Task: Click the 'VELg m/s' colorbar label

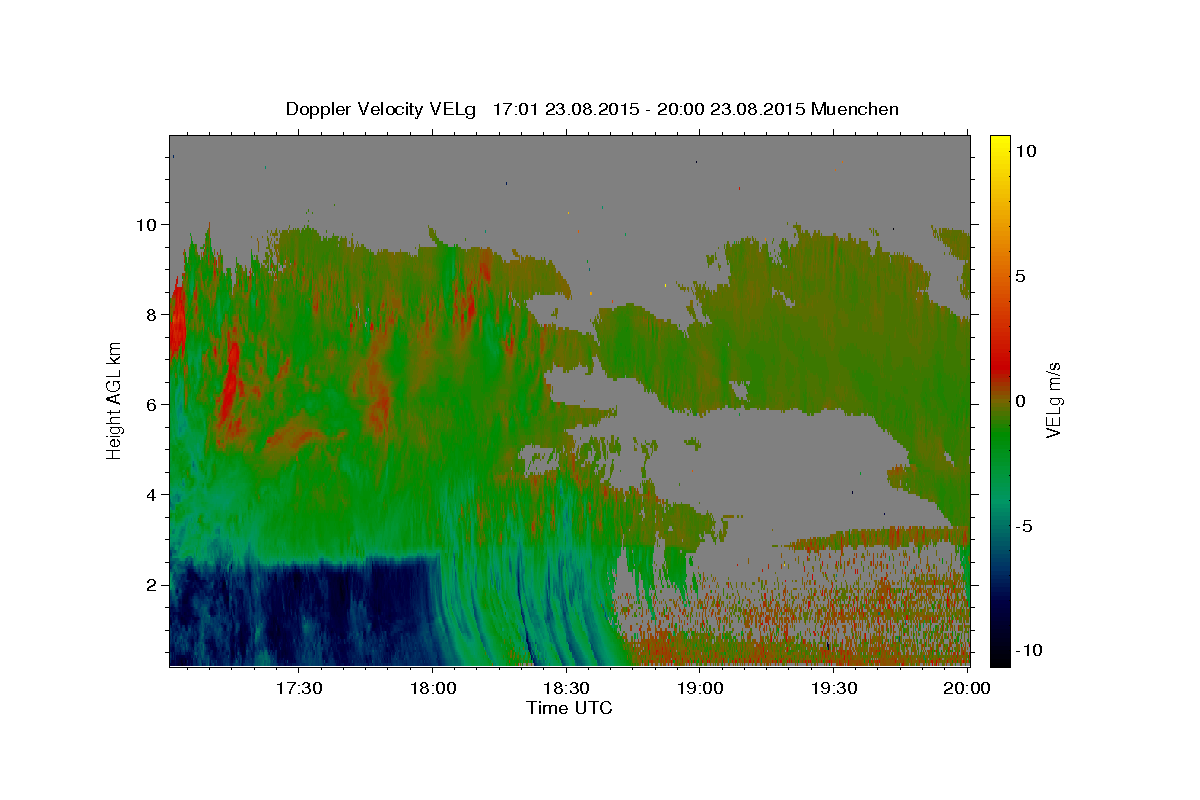Action: tap(1053, 399)
